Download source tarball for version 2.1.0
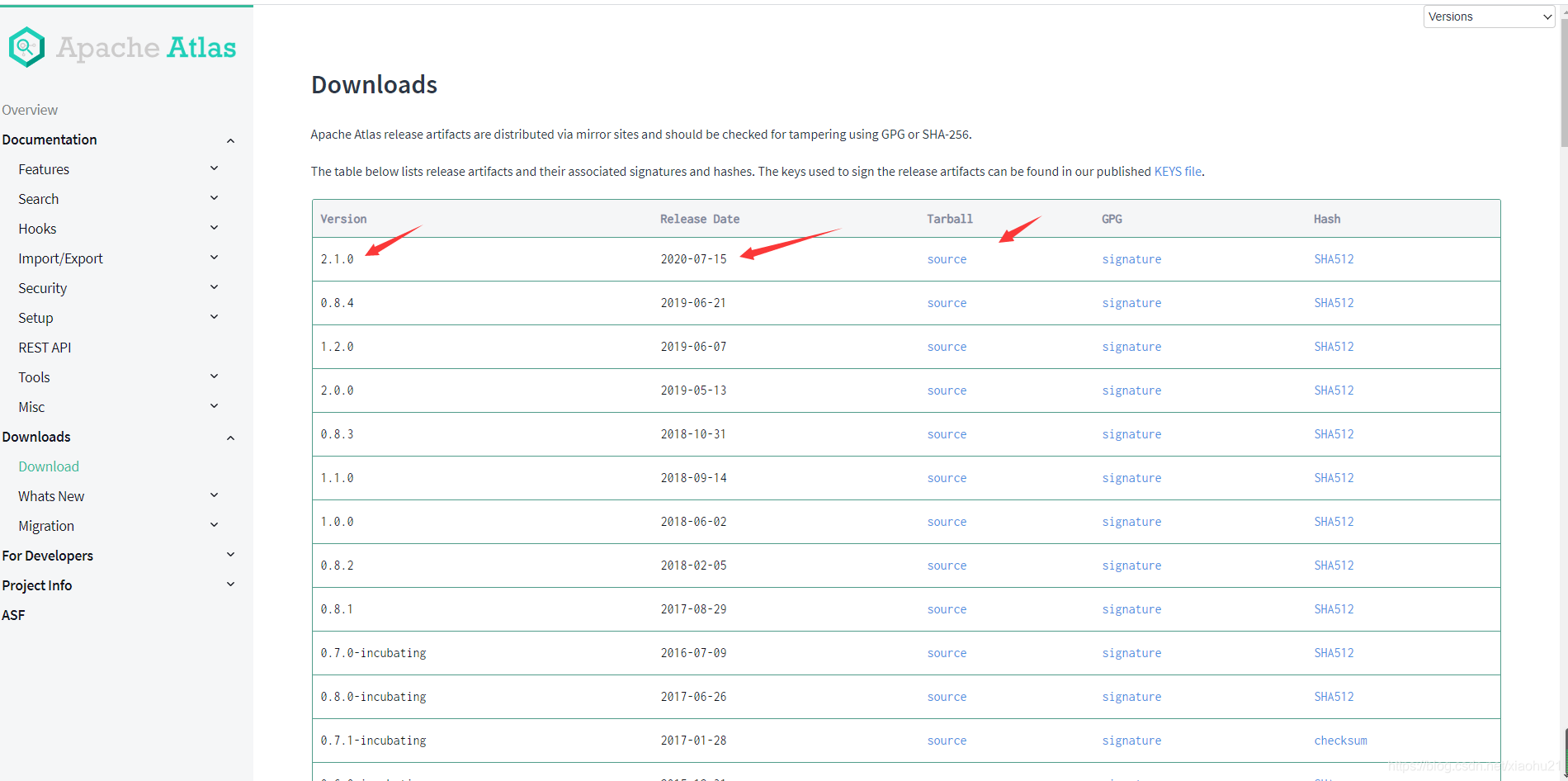The width and height of the screenshot is (1568, 781). (x=947, y=259)
